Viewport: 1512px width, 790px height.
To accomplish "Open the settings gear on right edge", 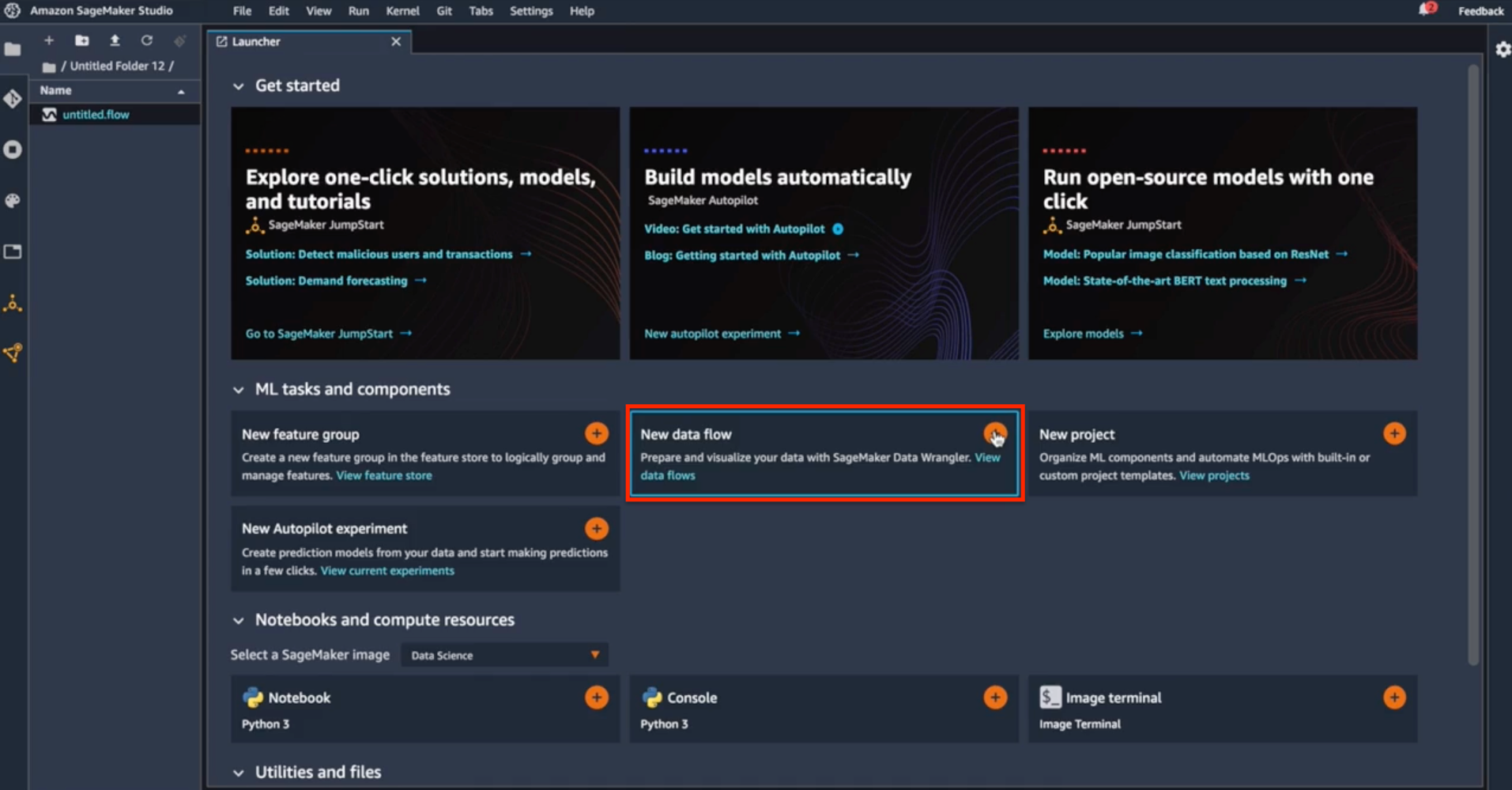I will tap(1503, 50).
